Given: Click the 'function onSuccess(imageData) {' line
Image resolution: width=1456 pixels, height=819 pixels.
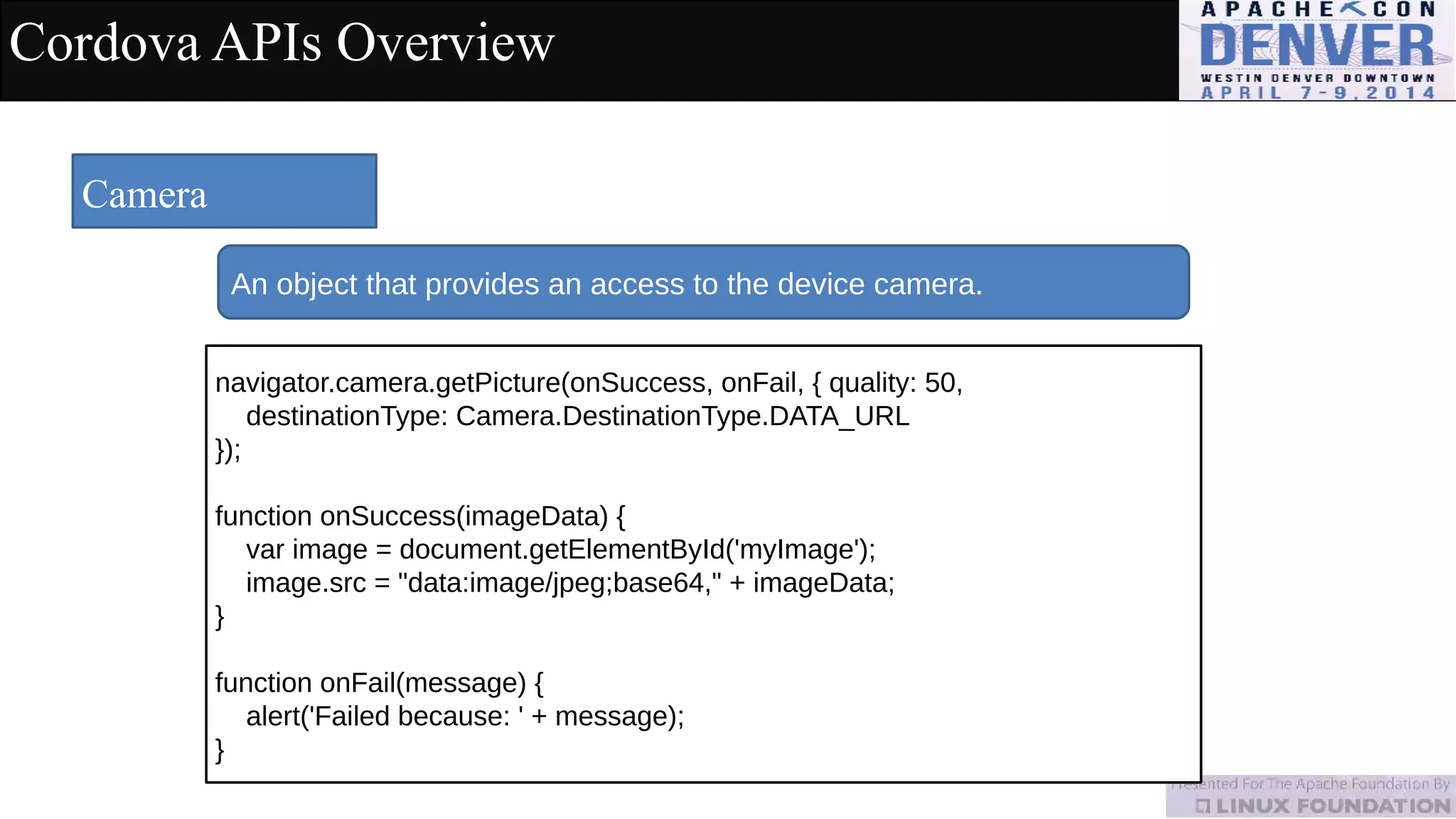Looking at the screenshot, I should 420,516.
